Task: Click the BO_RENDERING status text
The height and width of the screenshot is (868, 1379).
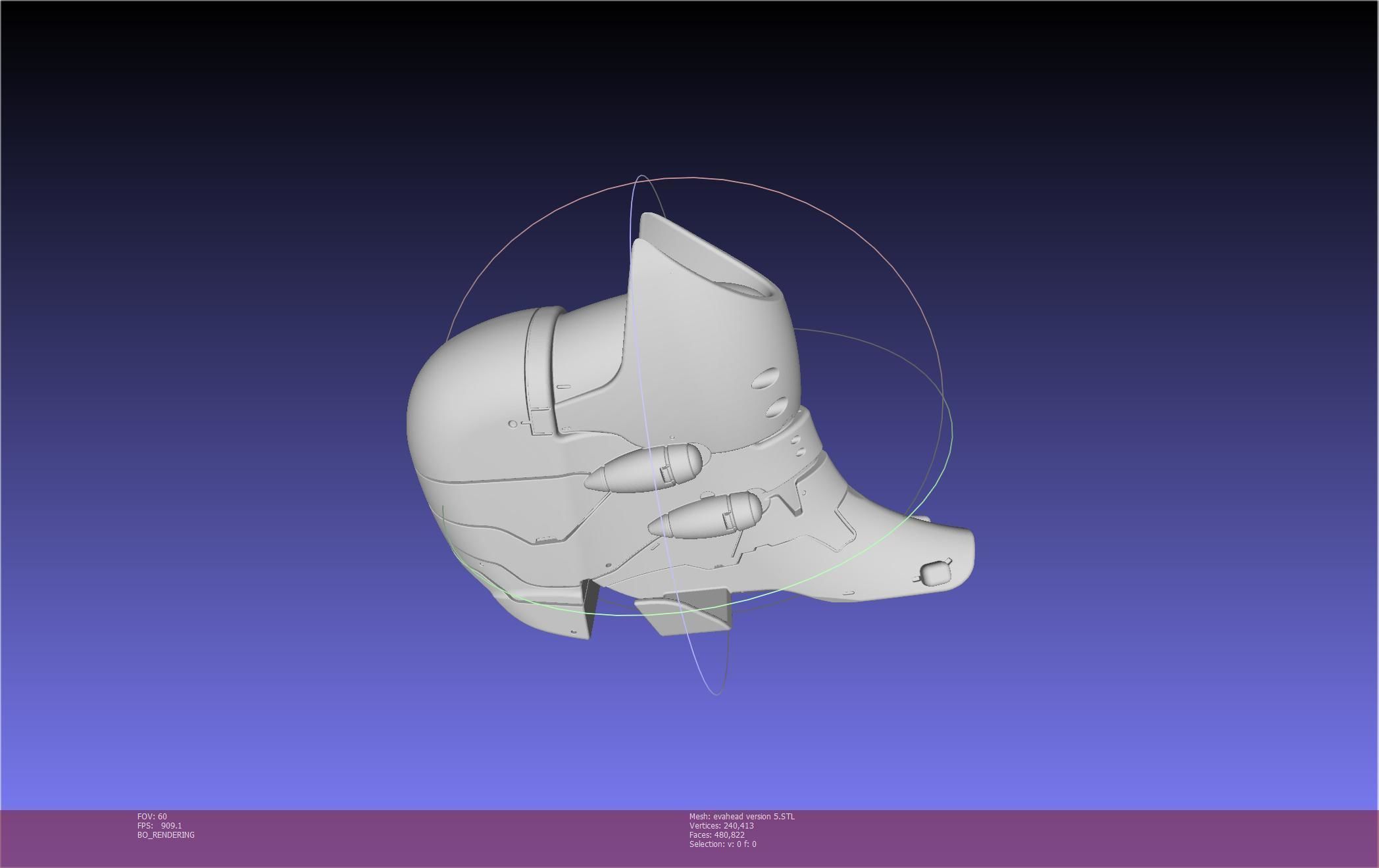Action: pos(166,834)
